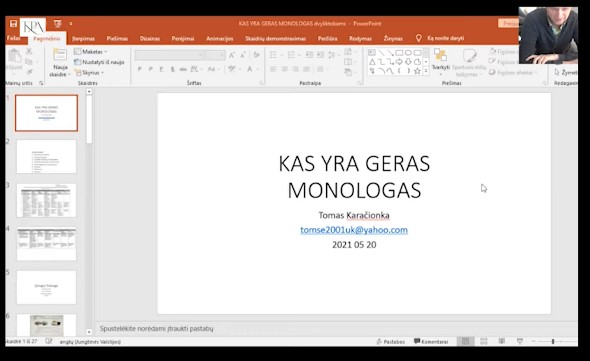Click the font color A button
Viewport: 590px width, 361px height.
[x=251, y=69]
